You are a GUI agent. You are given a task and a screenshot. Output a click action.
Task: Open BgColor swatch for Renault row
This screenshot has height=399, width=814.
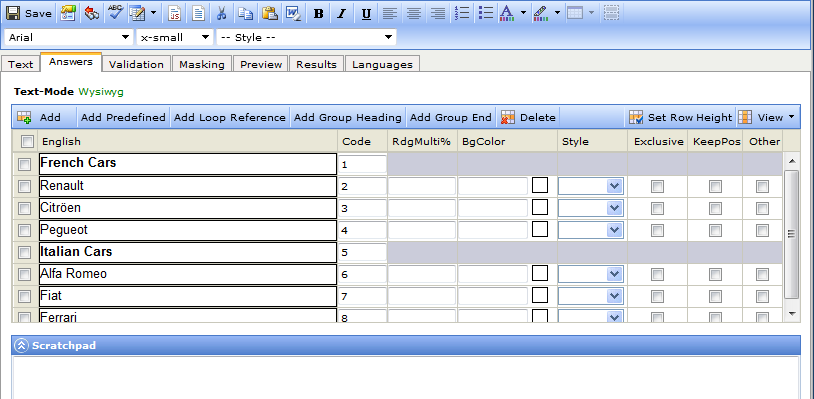pyautogui.click(x=540, y=185)
